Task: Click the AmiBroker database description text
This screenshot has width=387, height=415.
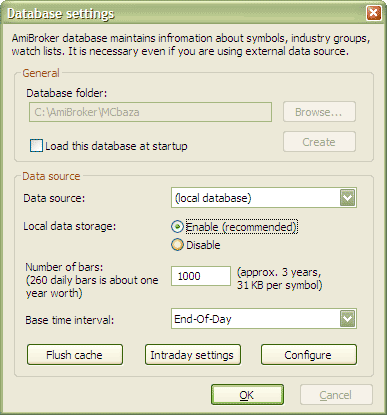Action: coord(190,45)
